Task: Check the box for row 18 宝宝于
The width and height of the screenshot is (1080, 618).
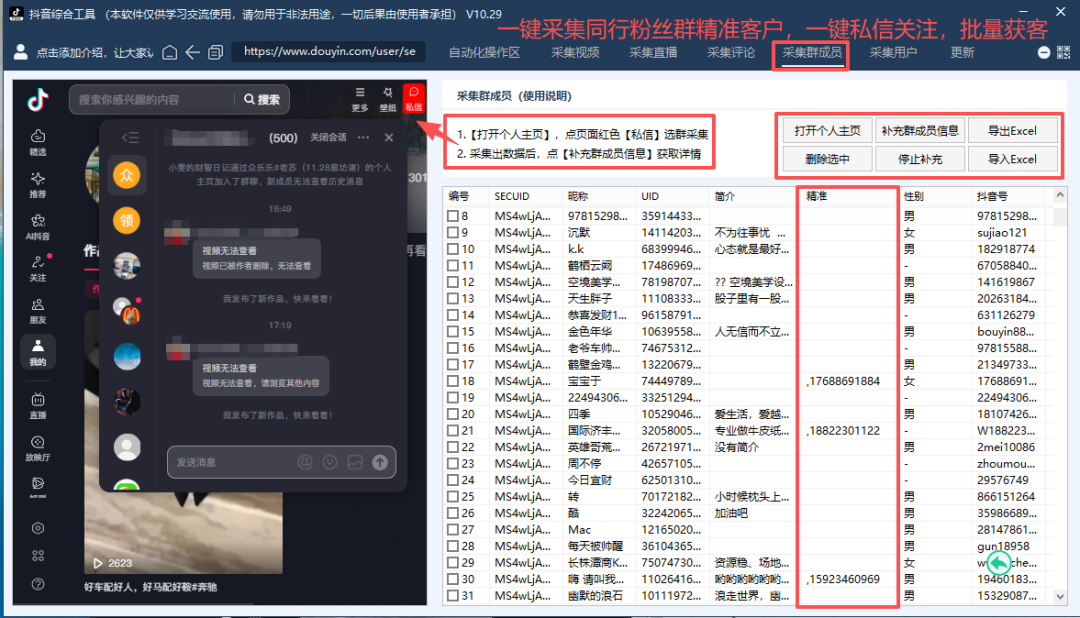Action: tap(453, 381)
